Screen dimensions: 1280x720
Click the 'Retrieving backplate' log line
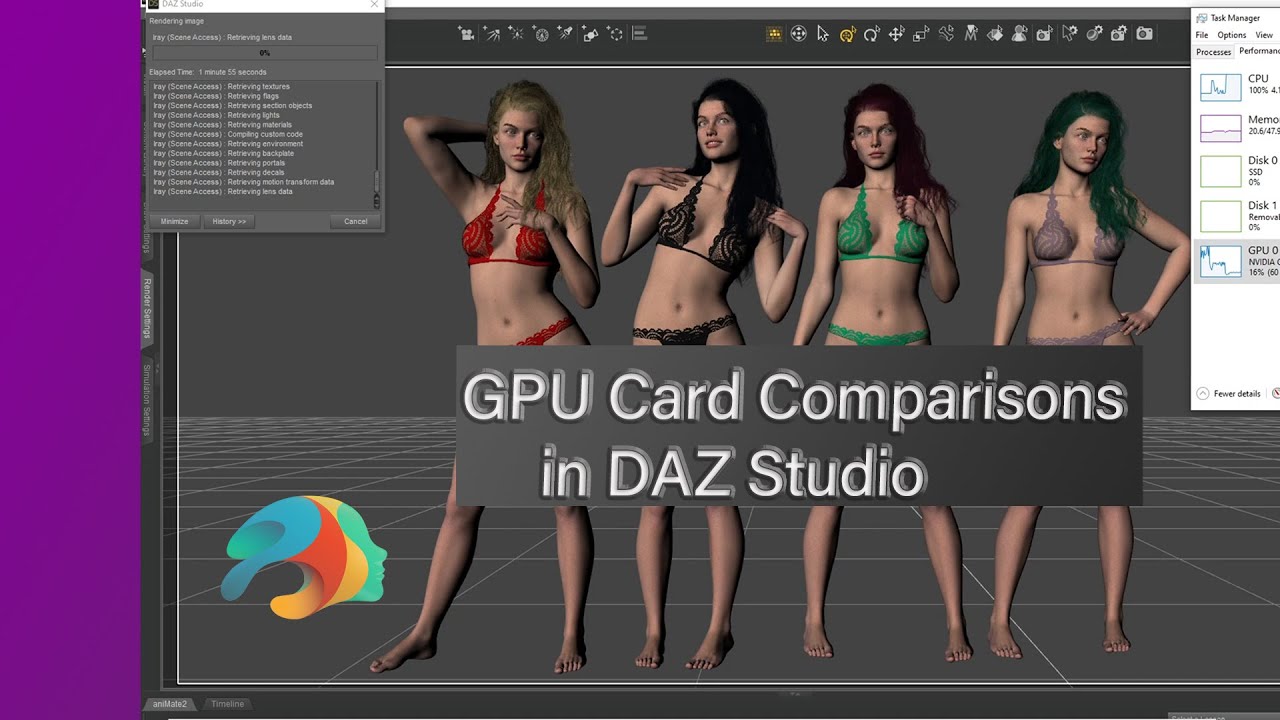[x=223, y=154]
